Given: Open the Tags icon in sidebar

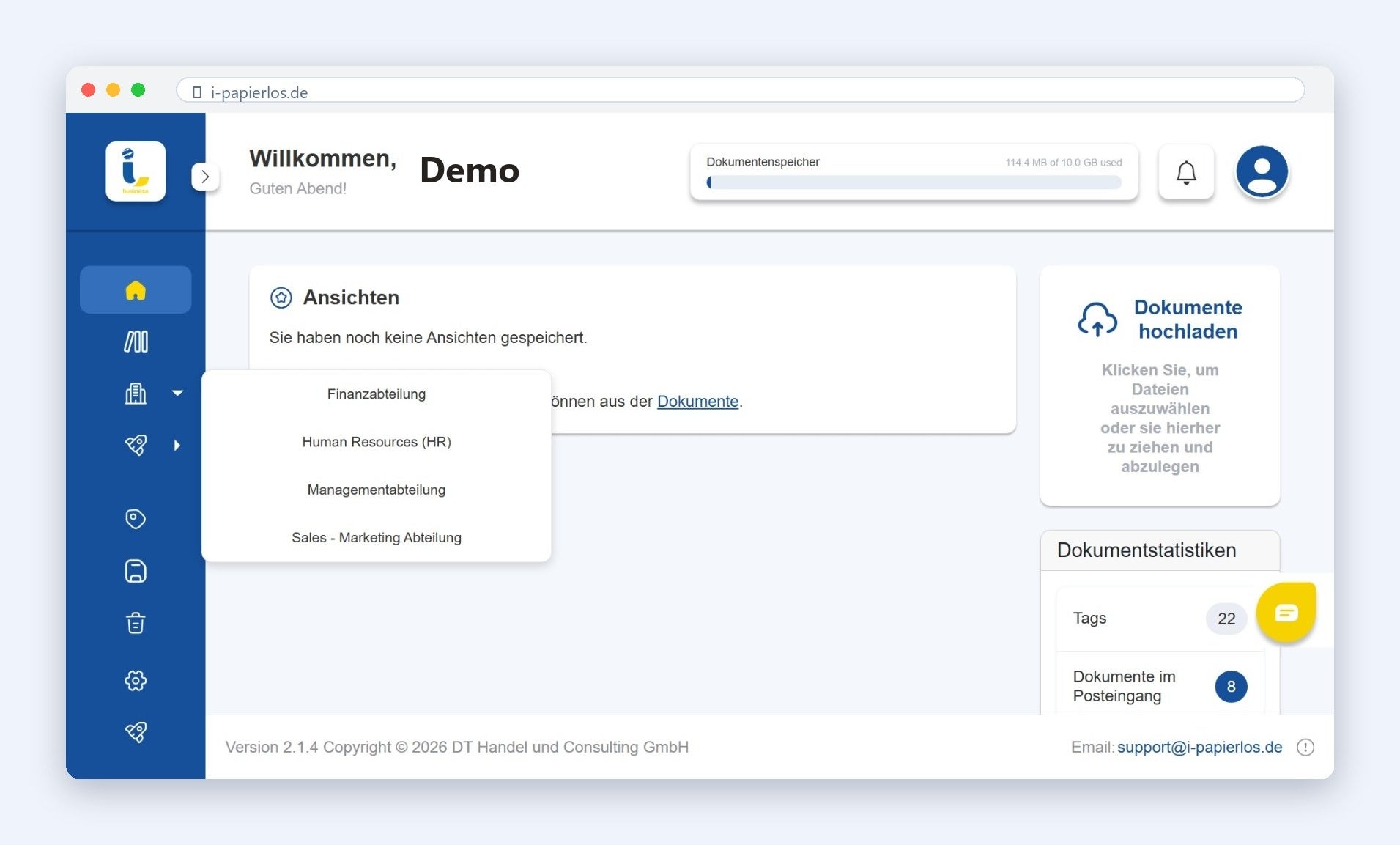Looking at the screenshot, I should pyautogui.click(x=136, y=519).
